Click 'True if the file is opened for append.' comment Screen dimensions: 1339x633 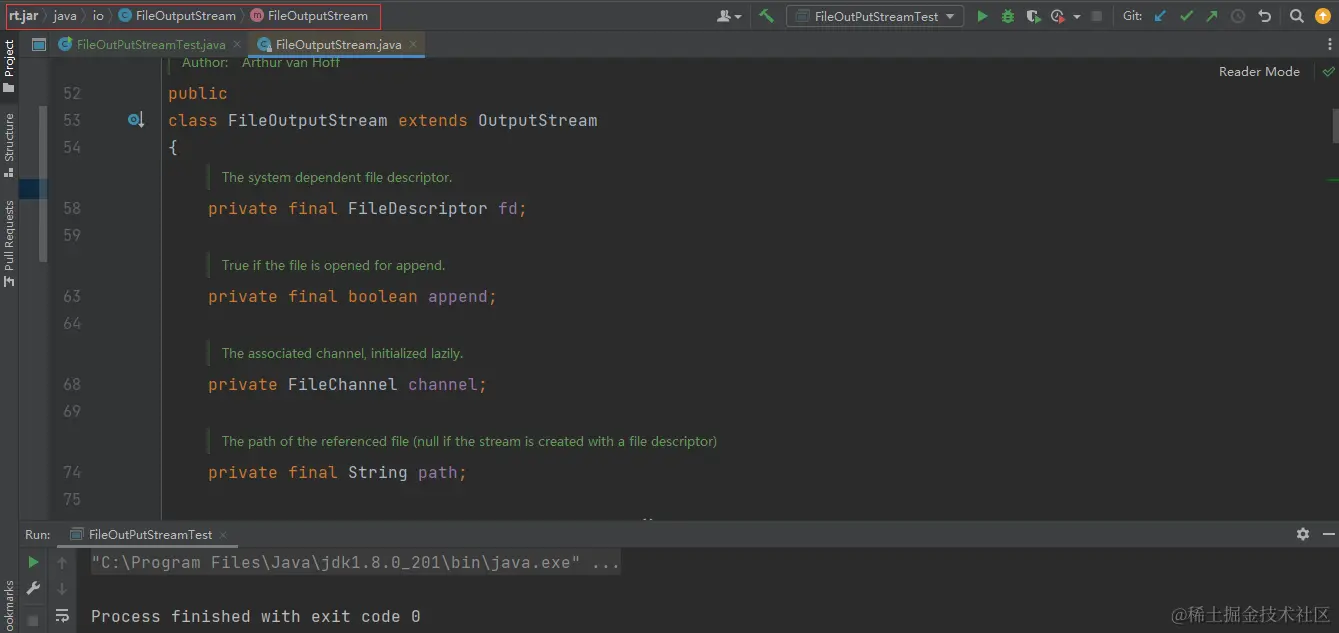coord(333,265)
